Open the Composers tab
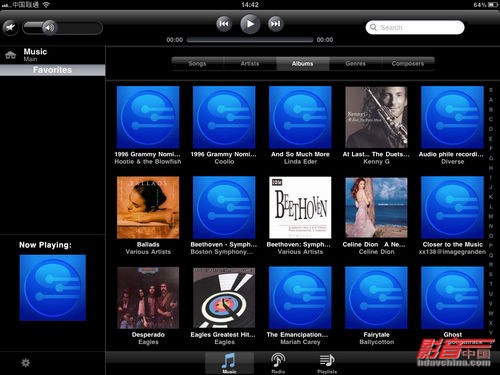The width and height of the screenshot is (500, 375). pos(408,64)
